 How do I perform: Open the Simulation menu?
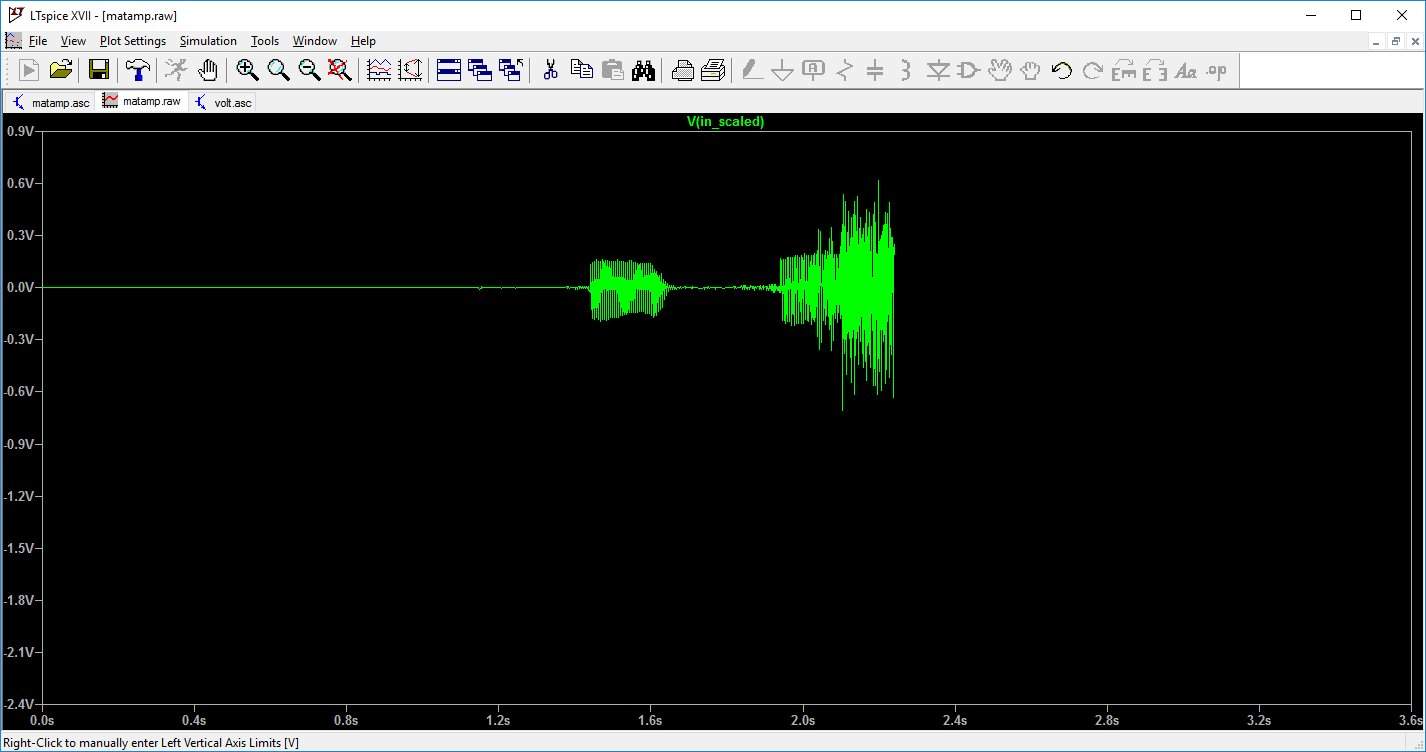[x=208, y=41]
